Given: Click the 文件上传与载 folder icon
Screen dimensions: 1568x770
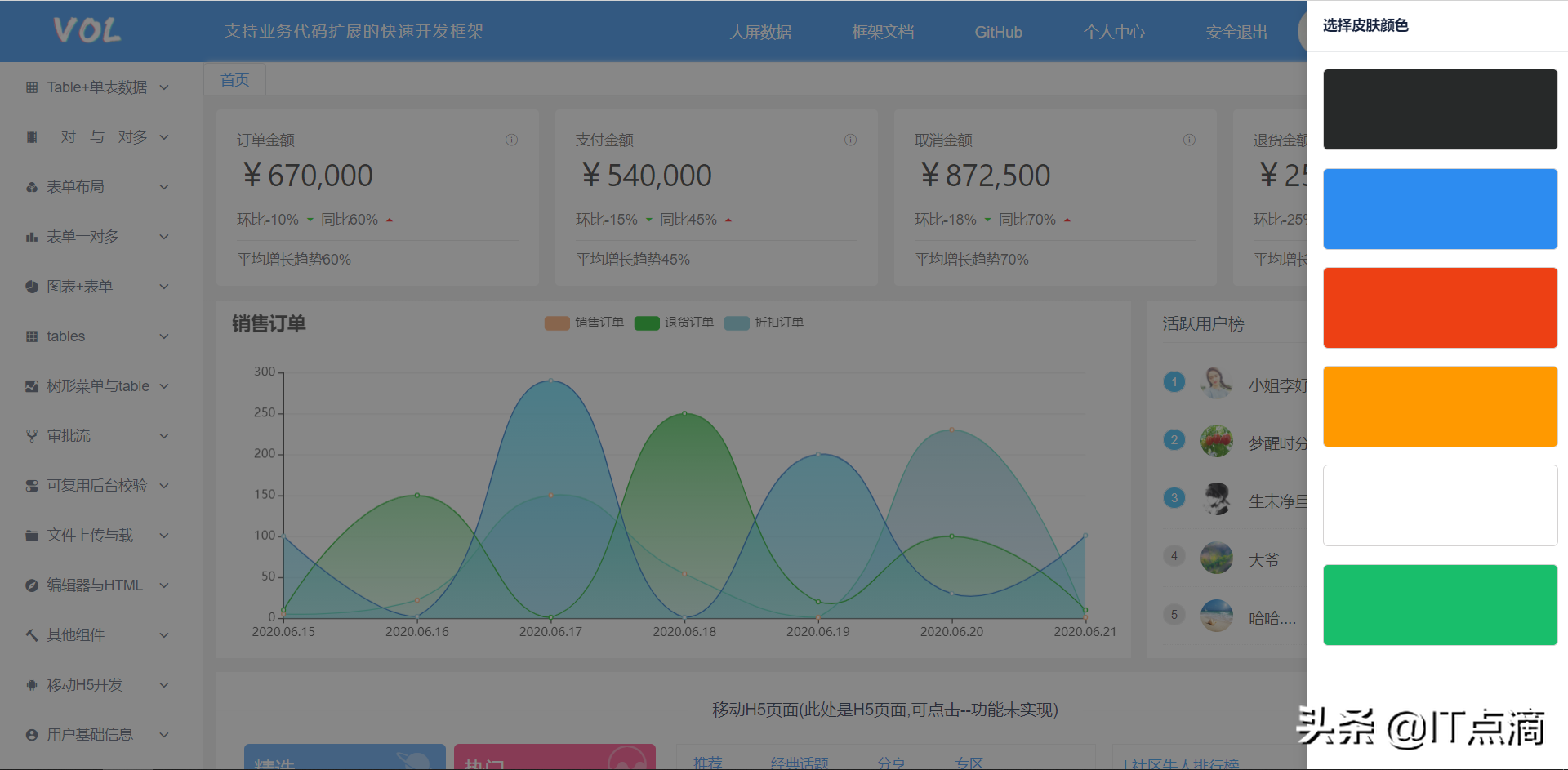Looking at the screenshot, I should tap(32, 536).
